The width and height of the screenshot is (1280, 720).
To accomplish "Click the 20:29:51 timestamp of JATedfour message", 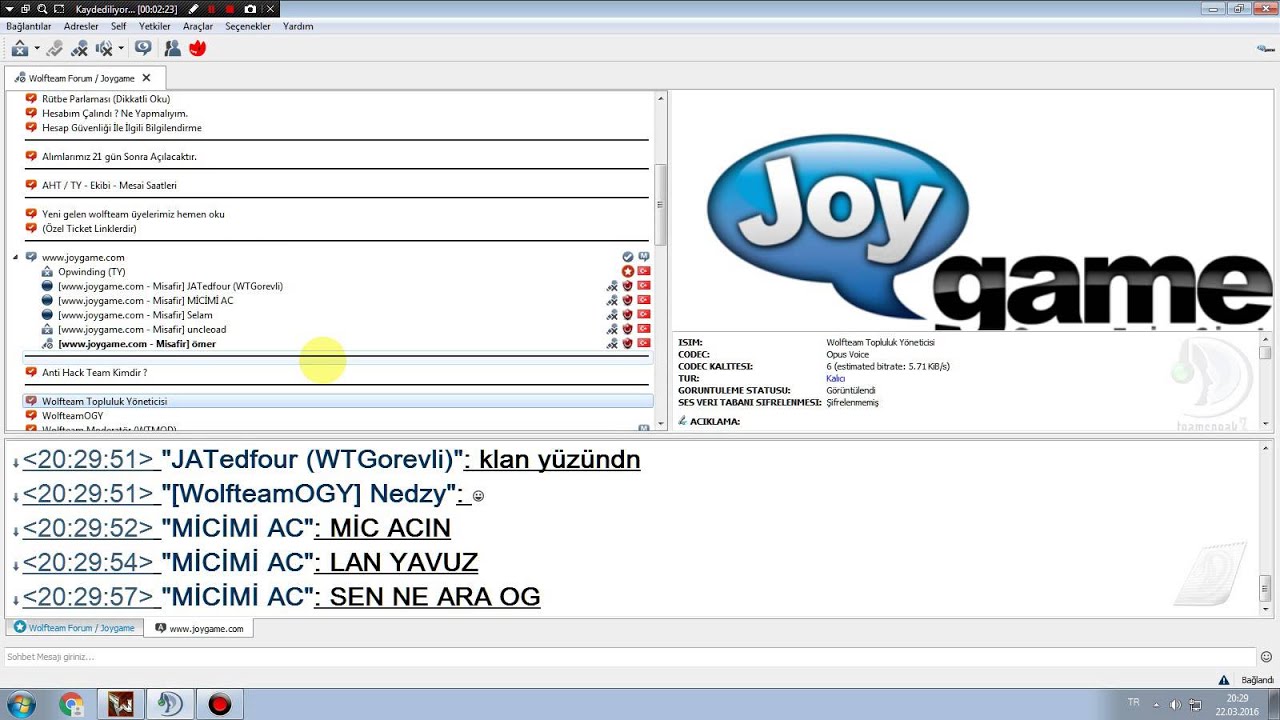I will [89, 460].
